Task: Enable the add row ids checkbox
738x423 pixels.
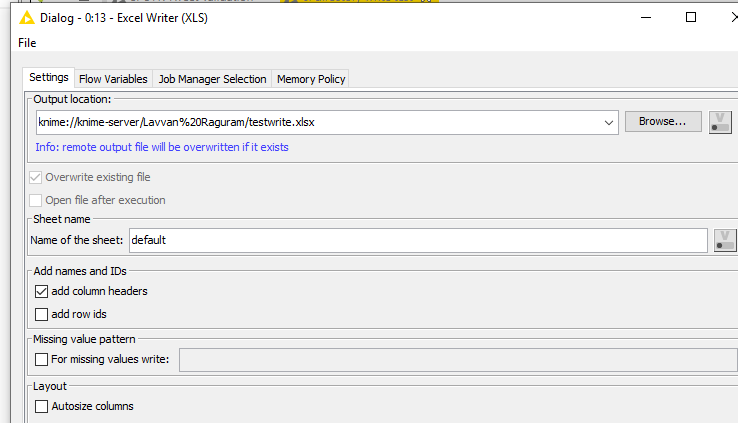Action: [41, 314]
